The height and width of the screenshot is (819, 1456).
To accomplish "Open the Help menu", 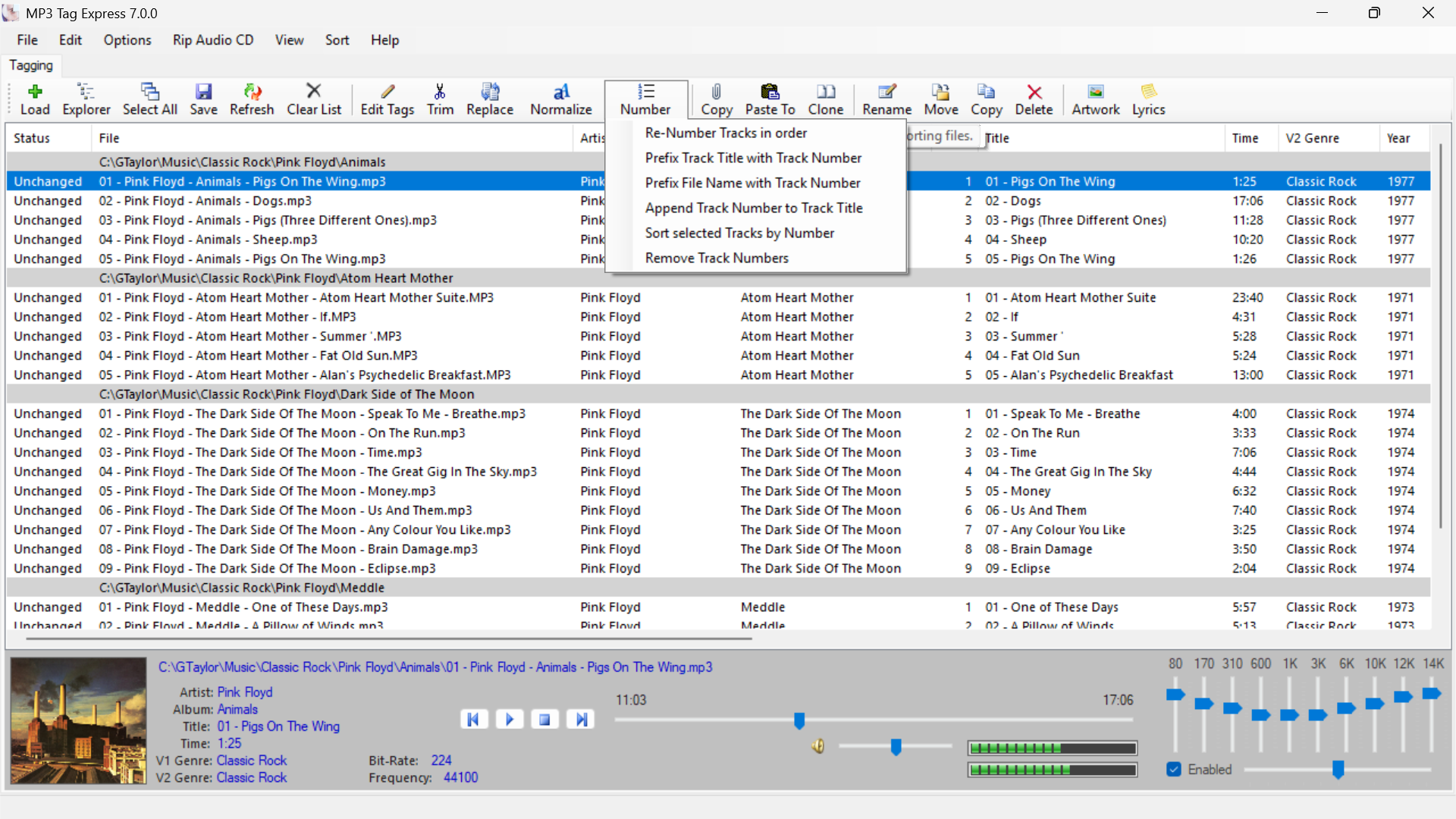I will 384,40.
